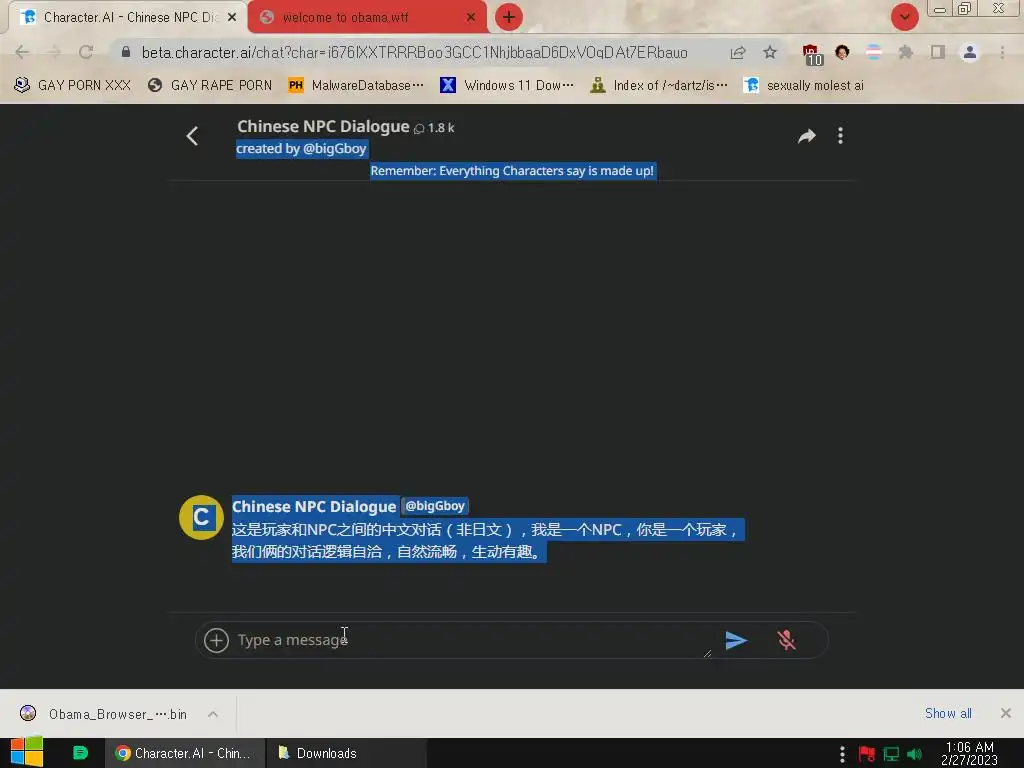This screenshot has height=768, width=1024.
Task: Click the plus attachment icon in message box
Action: coord(216,640)
